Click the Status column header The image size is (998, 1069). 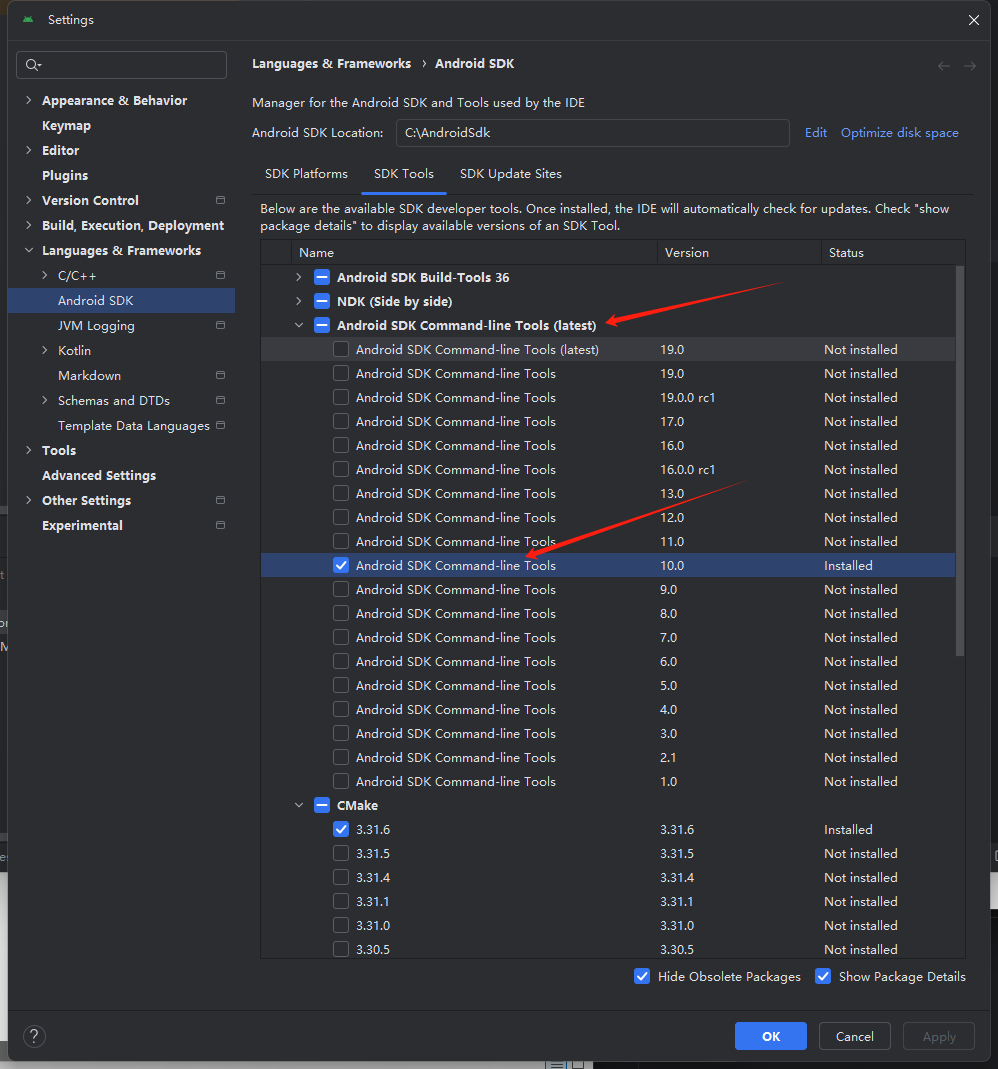click(x=893, y=252)
